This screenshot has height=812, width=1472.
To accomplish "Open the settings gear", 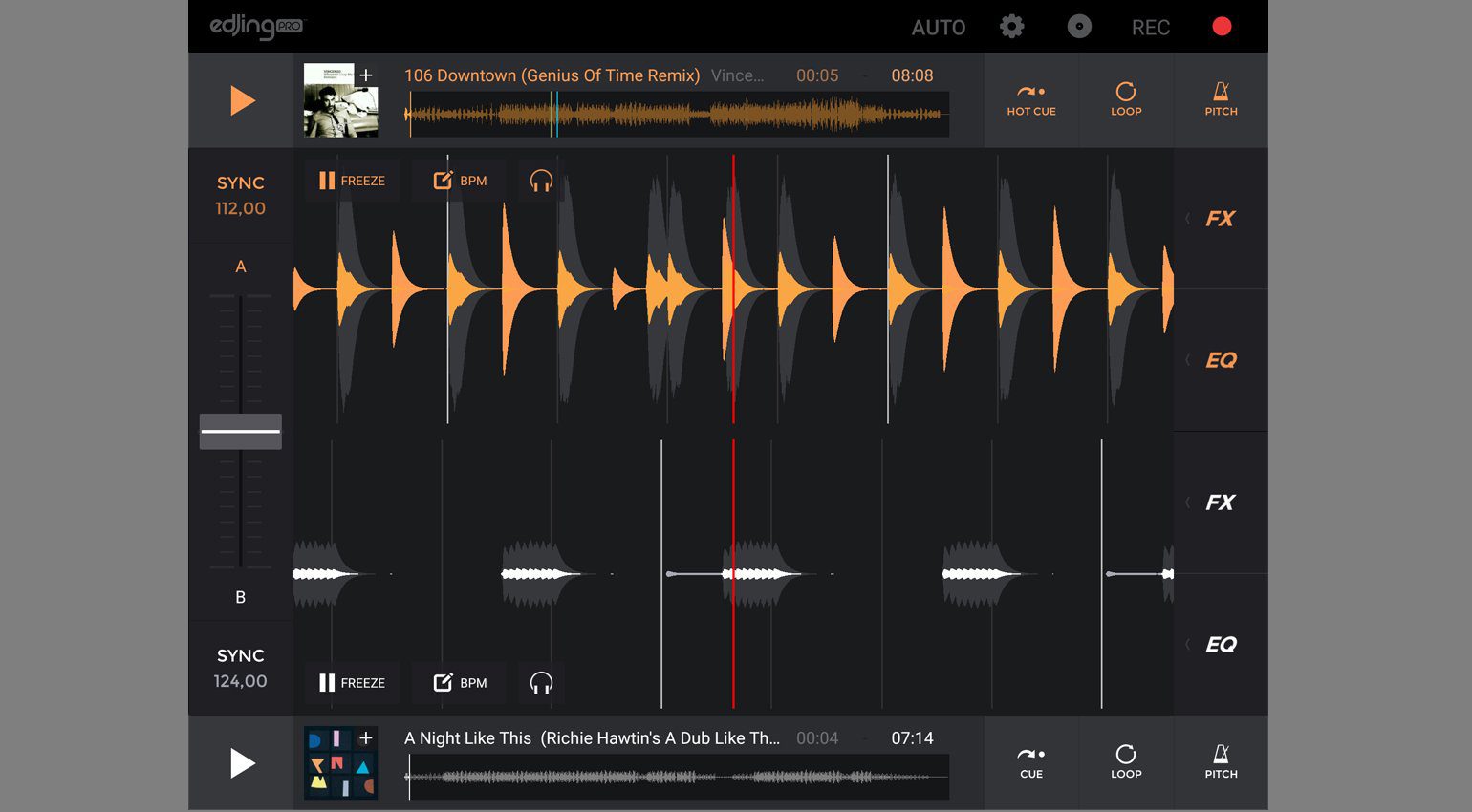I will click(1011, 27).
